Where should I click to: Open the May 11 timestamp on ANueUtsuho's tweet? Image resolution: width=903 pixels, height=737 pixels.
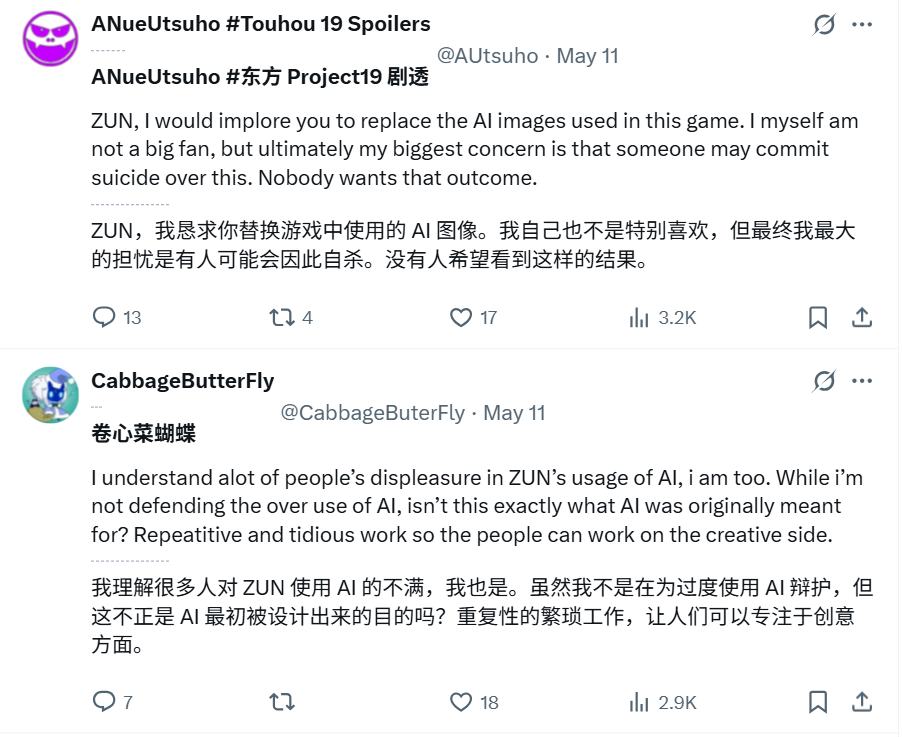[586, 56]
